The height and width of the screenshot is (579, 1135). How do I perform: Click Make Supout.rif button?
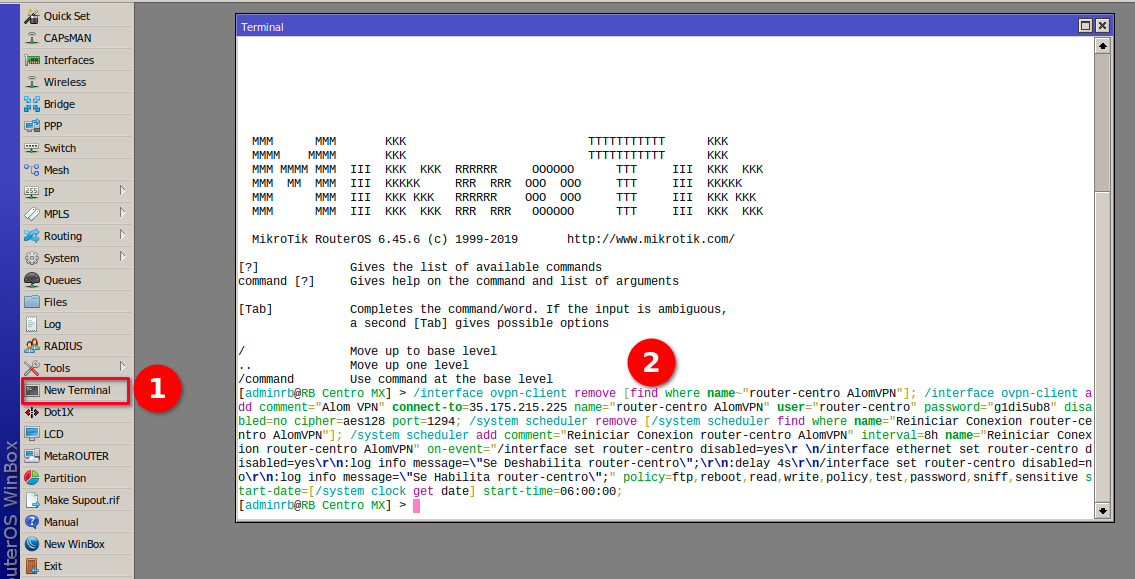(81, 500)
